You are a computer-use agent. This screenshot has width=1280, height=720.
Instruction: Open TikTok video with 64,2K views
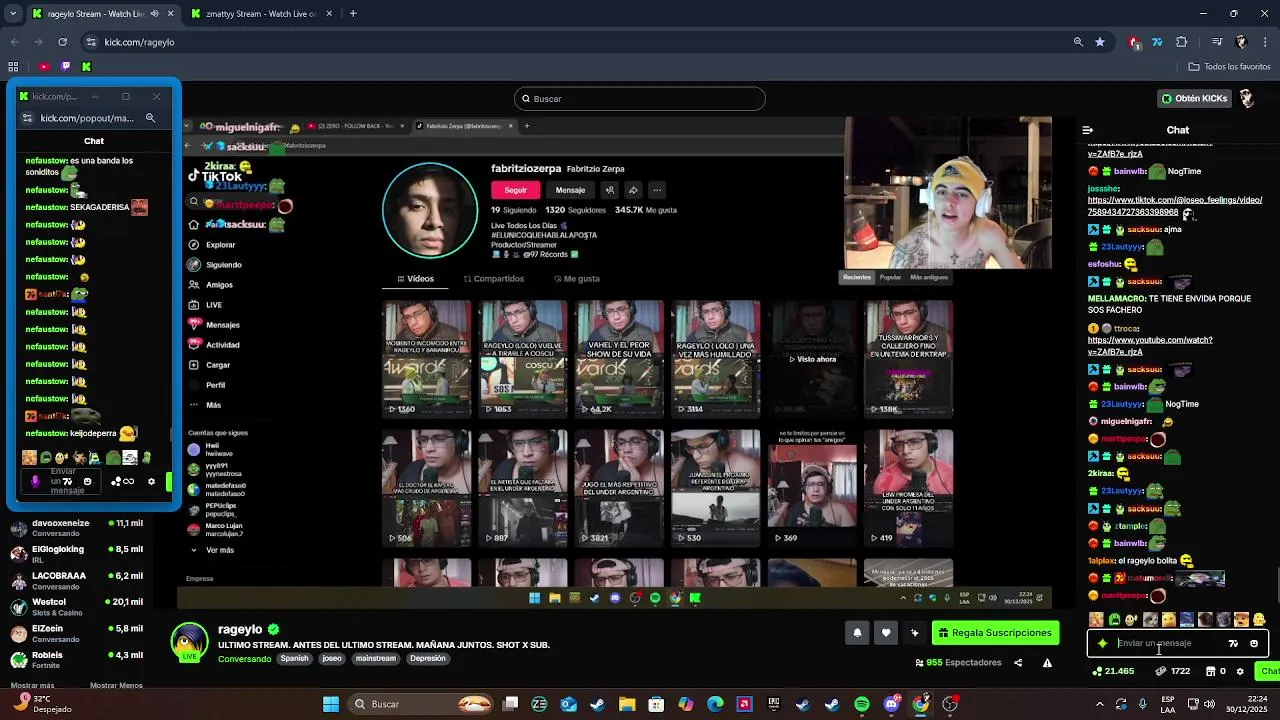[x=619, y=358]
